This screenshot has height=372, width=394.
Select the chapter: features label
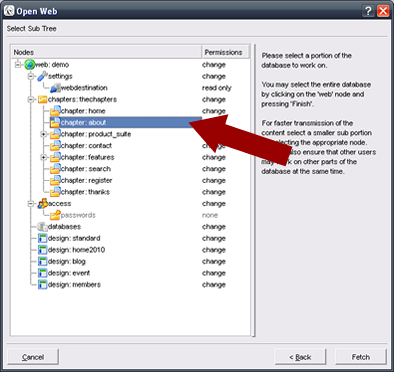(x=87, y=157)
